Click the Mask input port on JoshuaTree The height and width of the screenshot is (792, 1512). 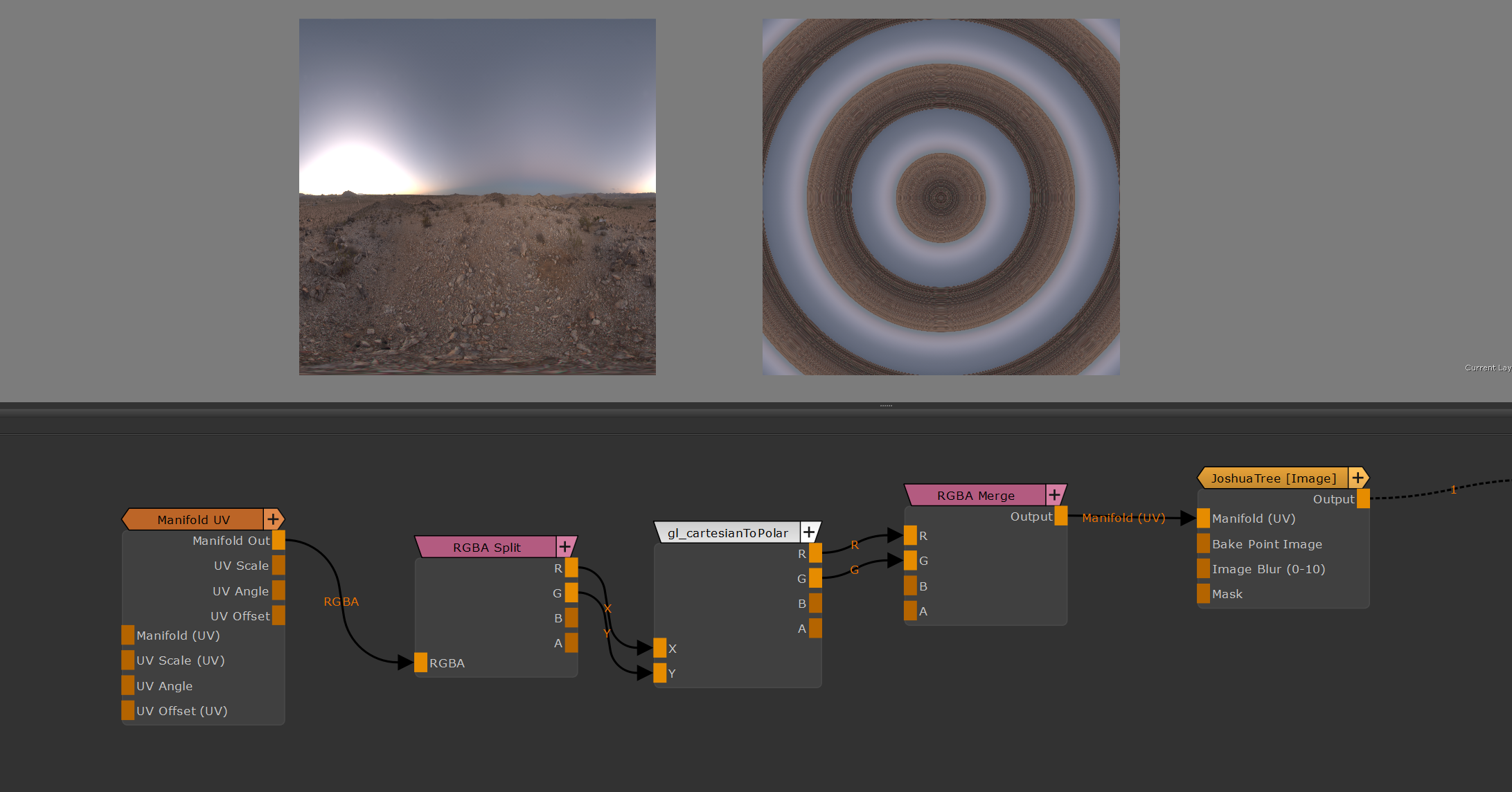(x=1204, y=594)
